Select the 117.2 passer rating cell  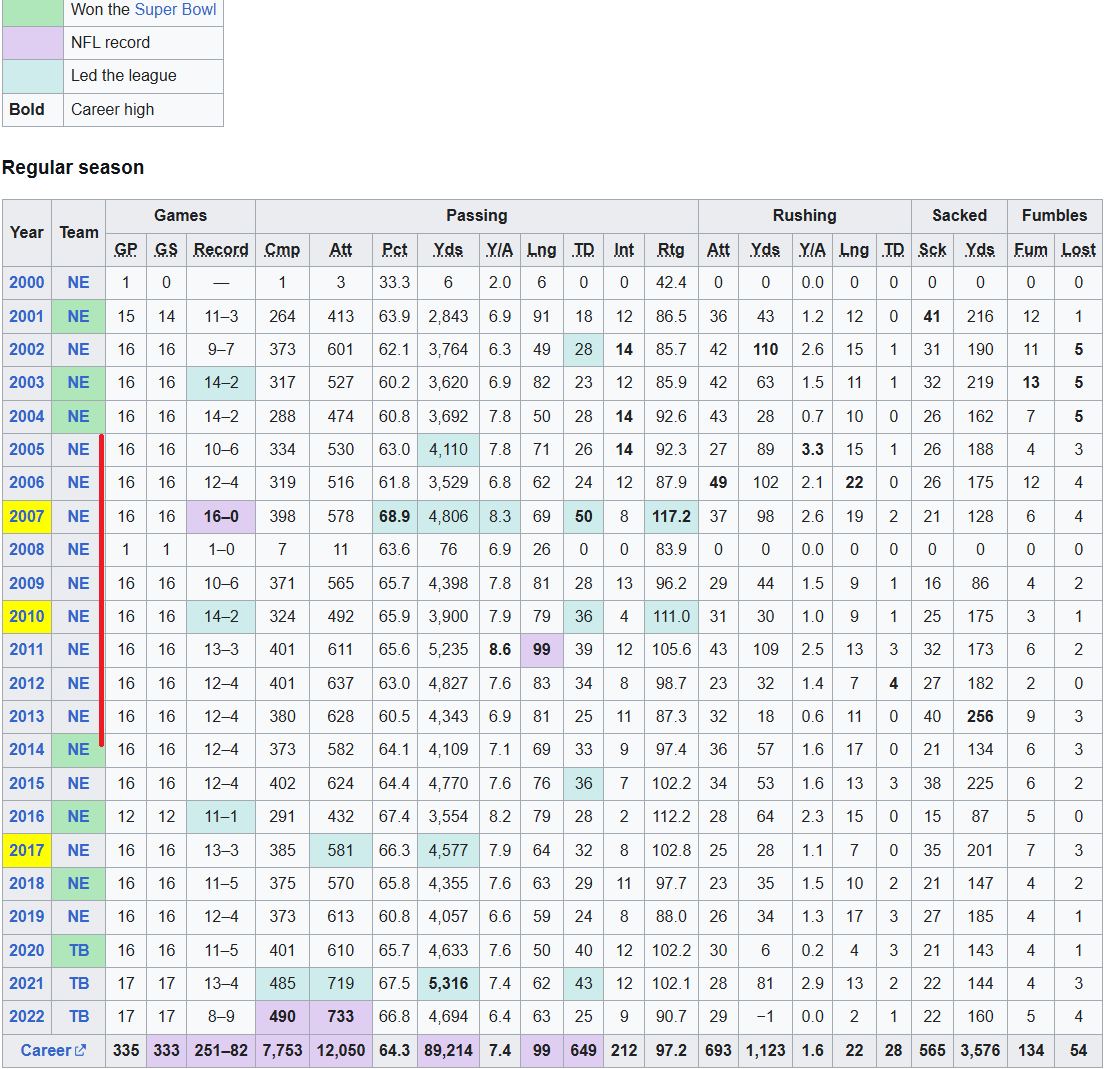point(671,516)
